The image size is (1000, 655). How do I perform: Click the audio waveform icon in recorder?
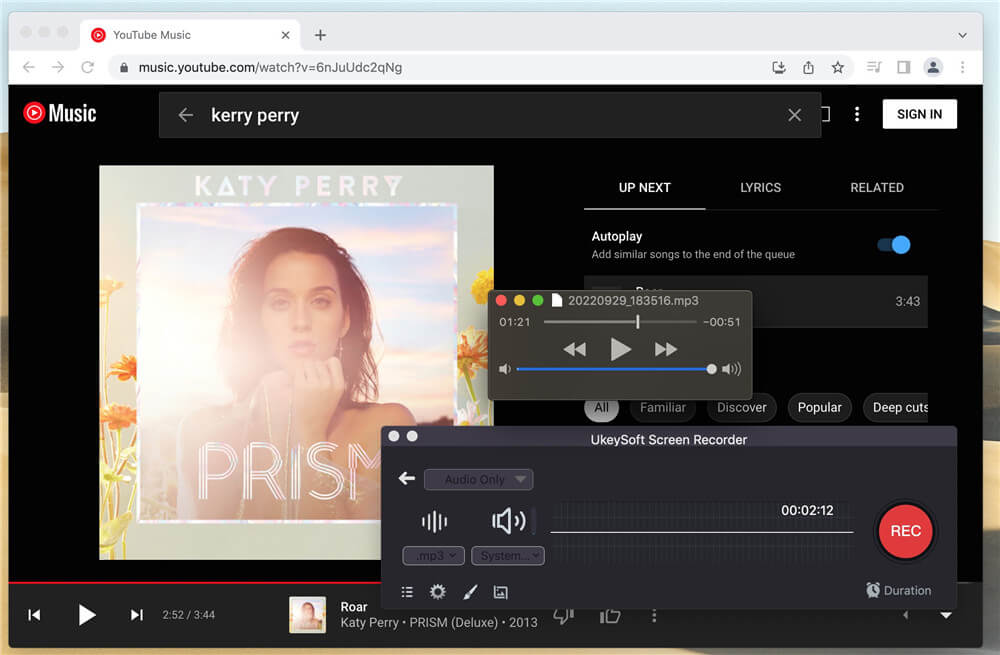tap(434, 521)
